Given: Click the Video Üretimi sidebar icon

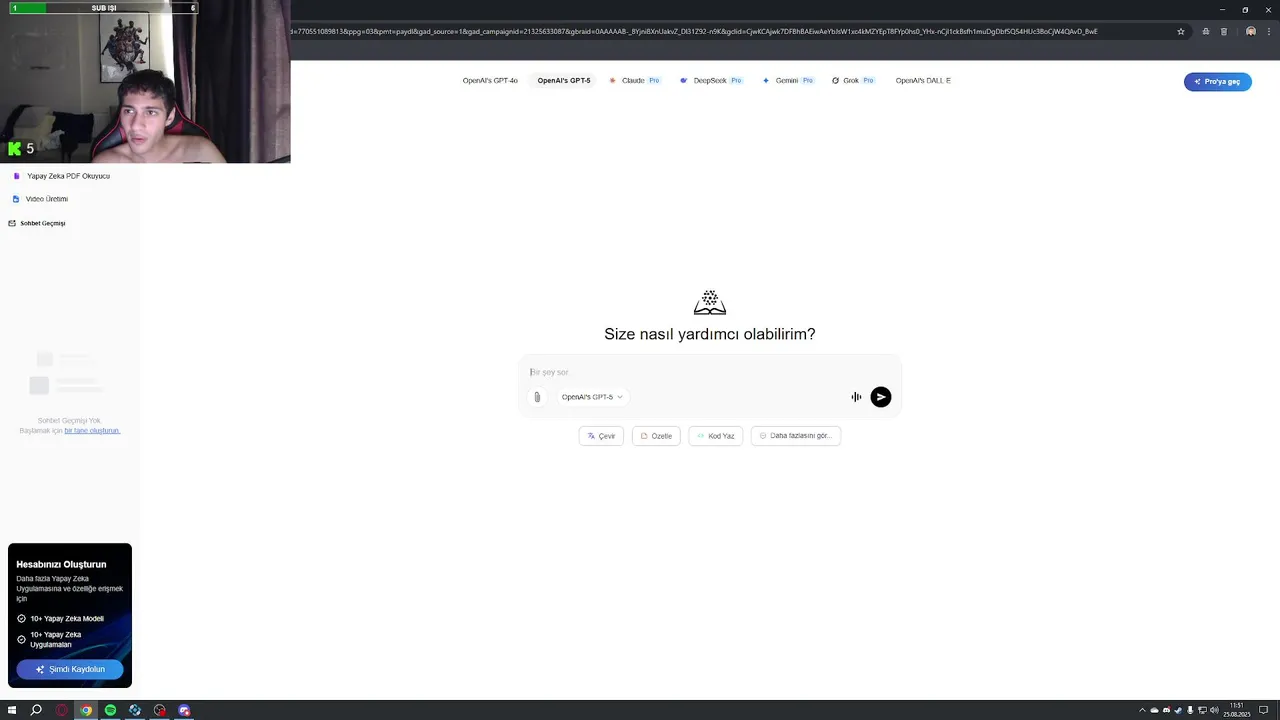Looking at the screenshot, I should coord(16,199).
